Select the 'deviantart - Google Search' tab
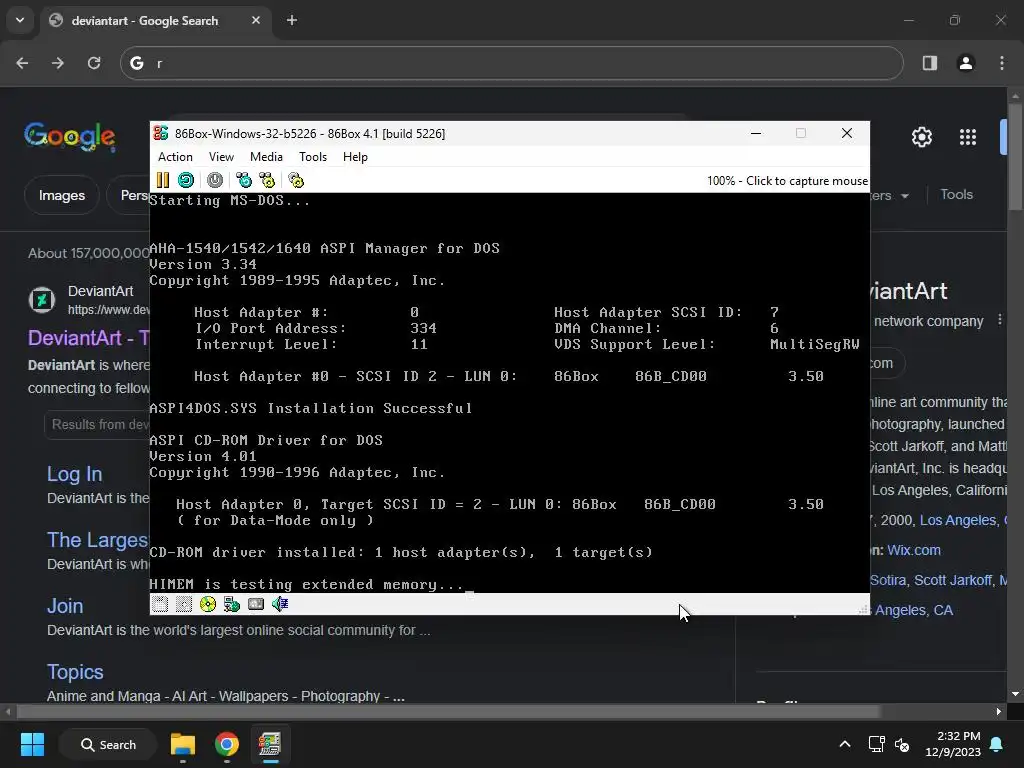This screenshot has height=768, width=1024. click(x=144, y=21)
